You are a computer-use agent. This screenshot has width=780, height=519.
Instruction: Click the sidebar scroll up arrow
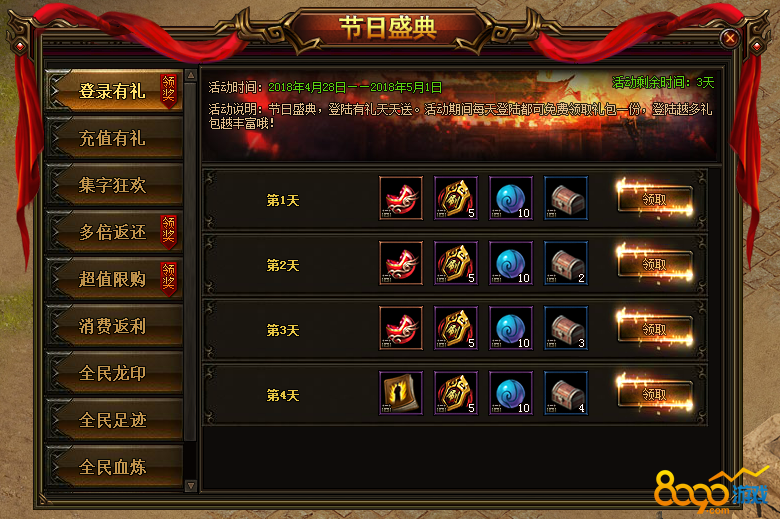click(x=191, y=75)
